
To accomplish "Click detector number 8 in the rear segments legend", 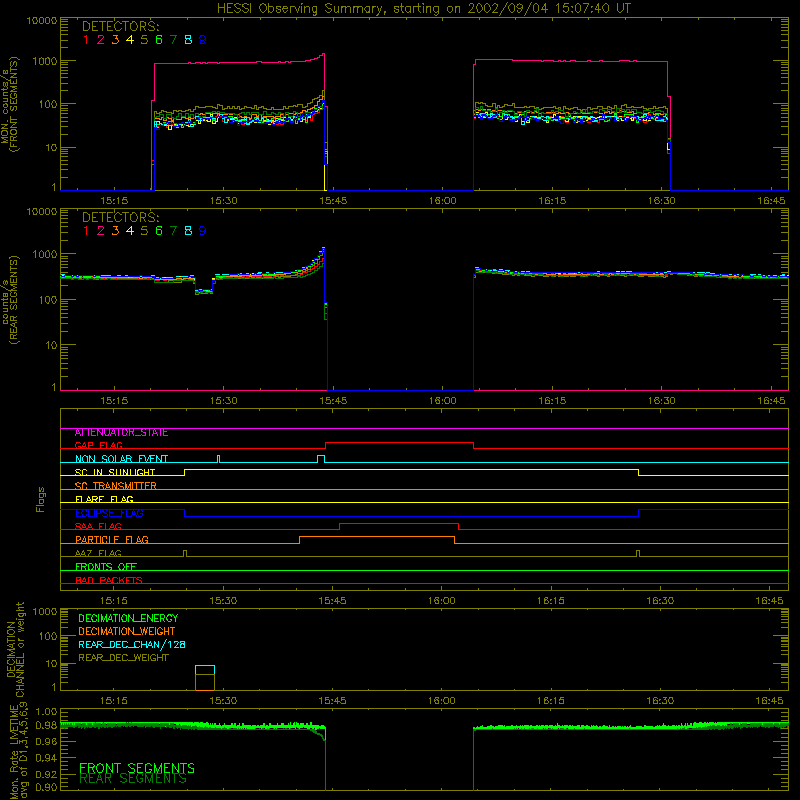I will pos(188,231).
